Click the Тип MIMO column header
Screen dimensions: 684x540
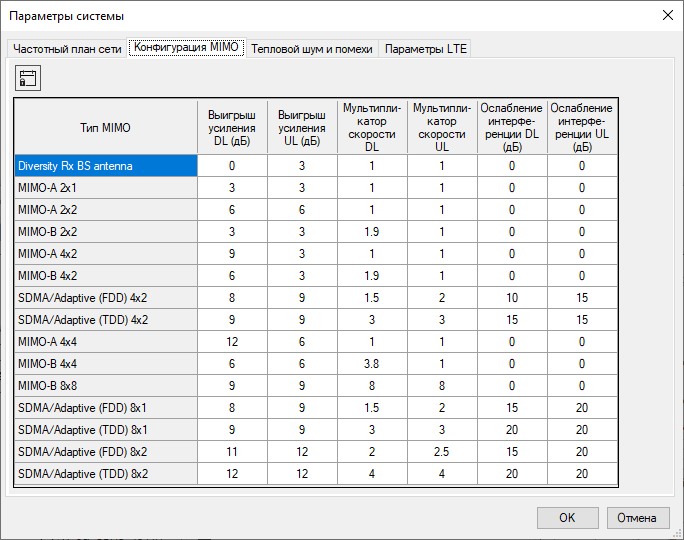(x=105, y=127)
